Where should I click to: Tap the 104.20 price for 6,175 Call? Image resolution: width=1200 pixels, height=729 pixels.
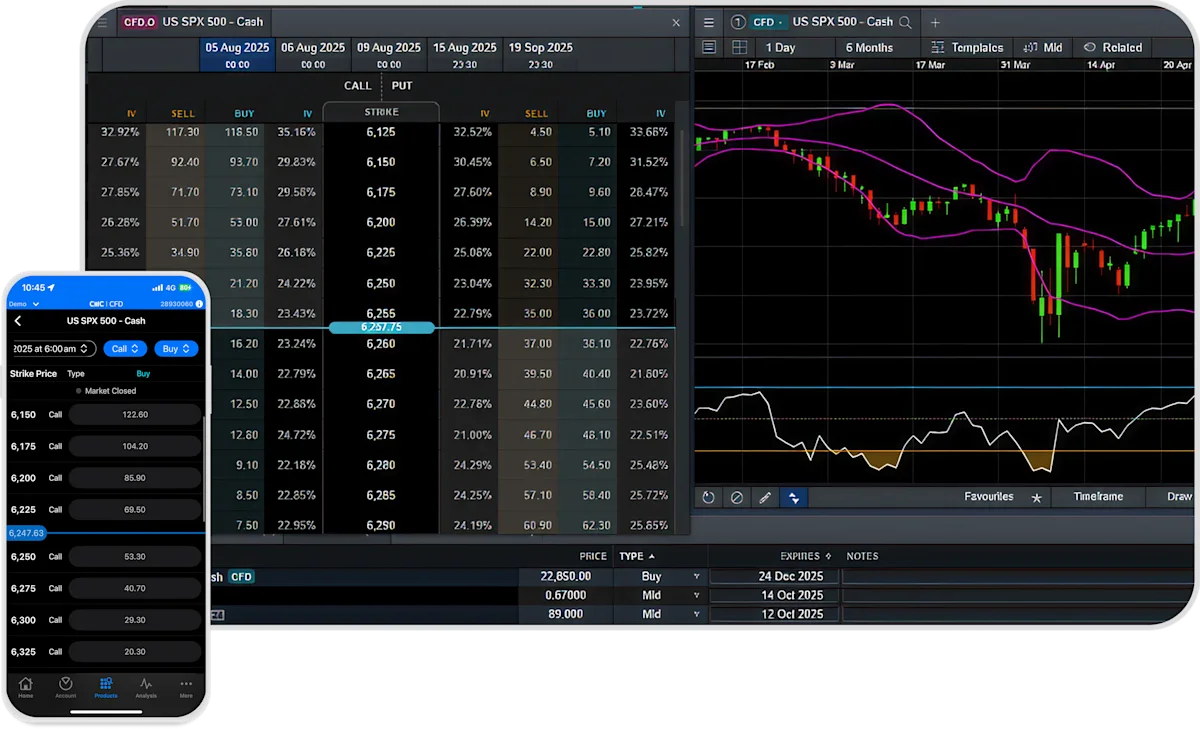click(x=135, y=446)
